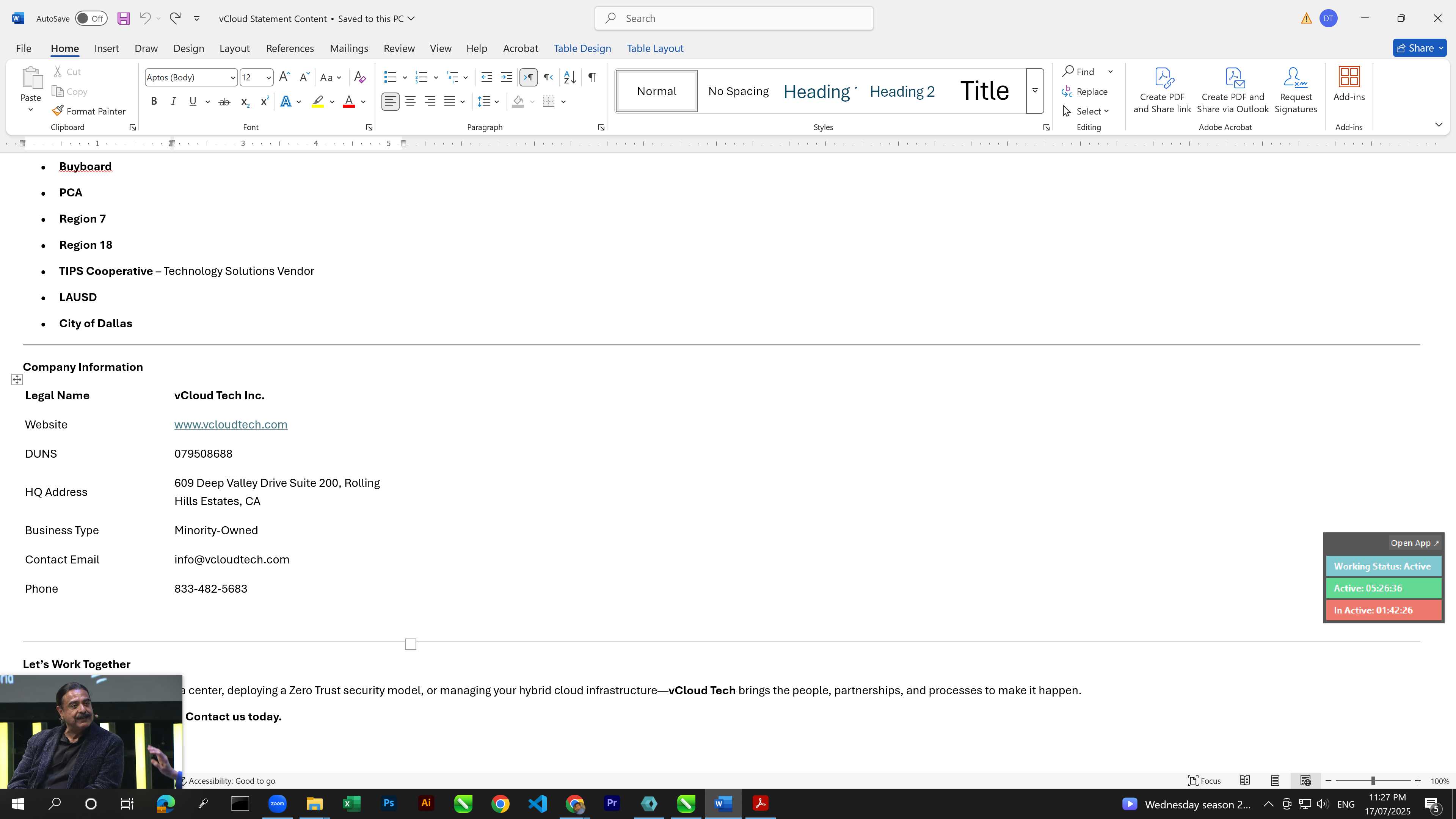1456x819 pixels.
Task: Expand line spacing options
Action: (497, 102)
